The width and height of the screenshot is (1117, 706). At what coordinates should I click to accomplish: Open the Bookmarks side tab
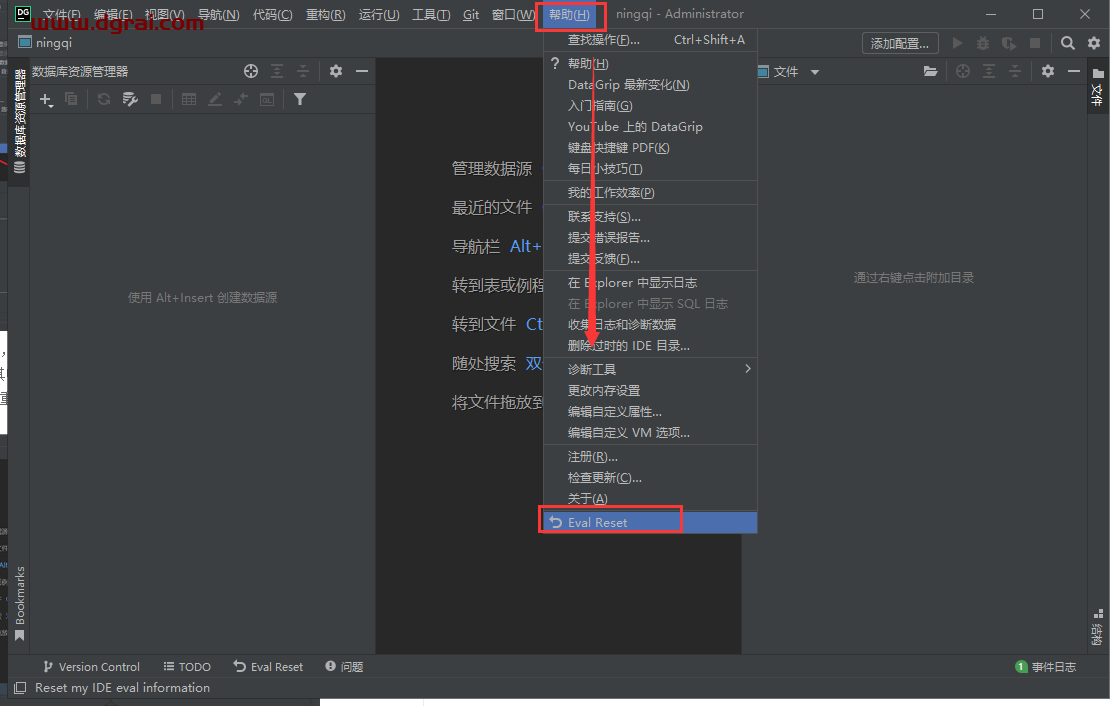(20, 603)
